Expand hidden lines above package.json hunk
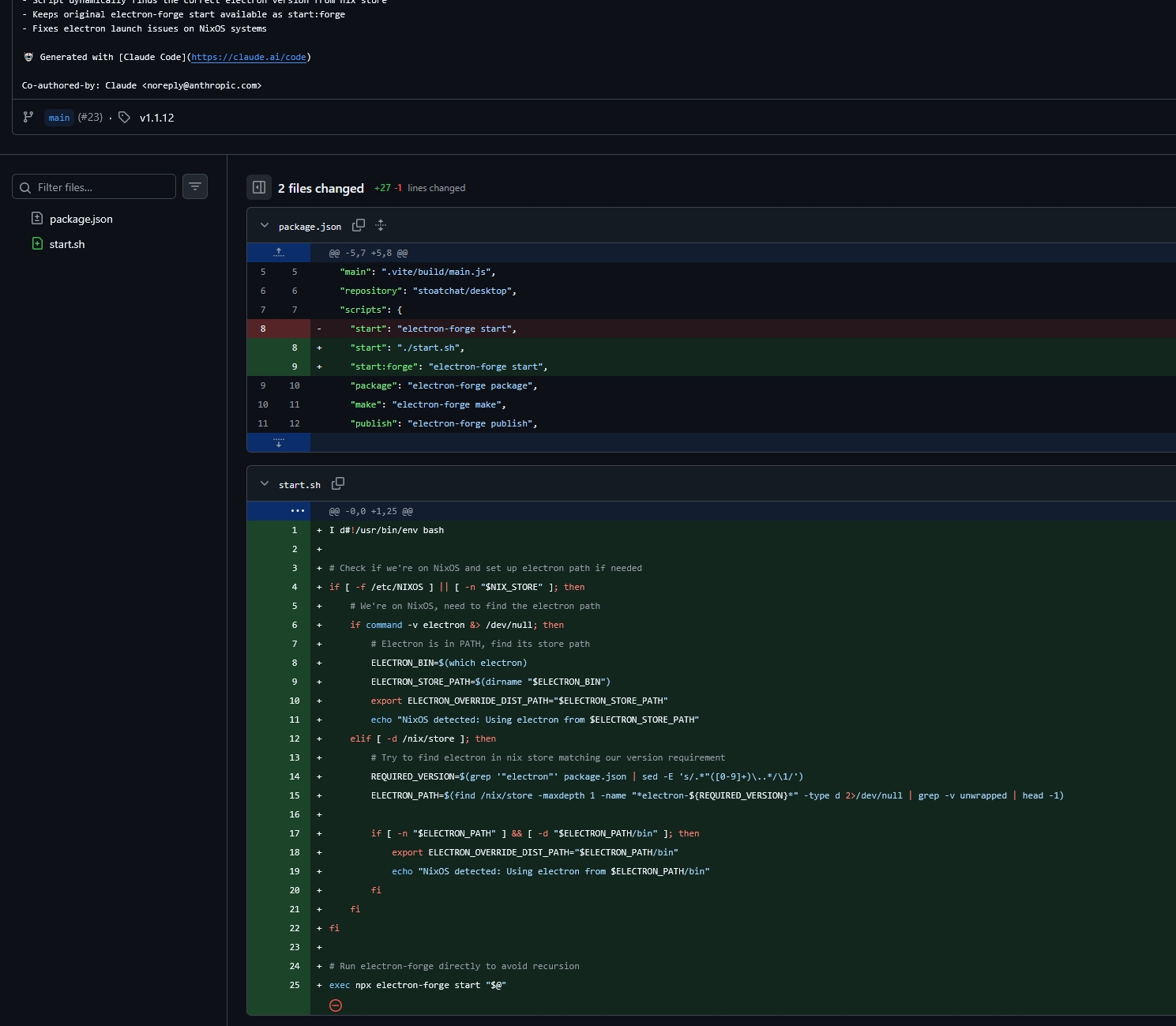Image resolution: width=1176 pixels, height=1026 pixels. [279, 253]
